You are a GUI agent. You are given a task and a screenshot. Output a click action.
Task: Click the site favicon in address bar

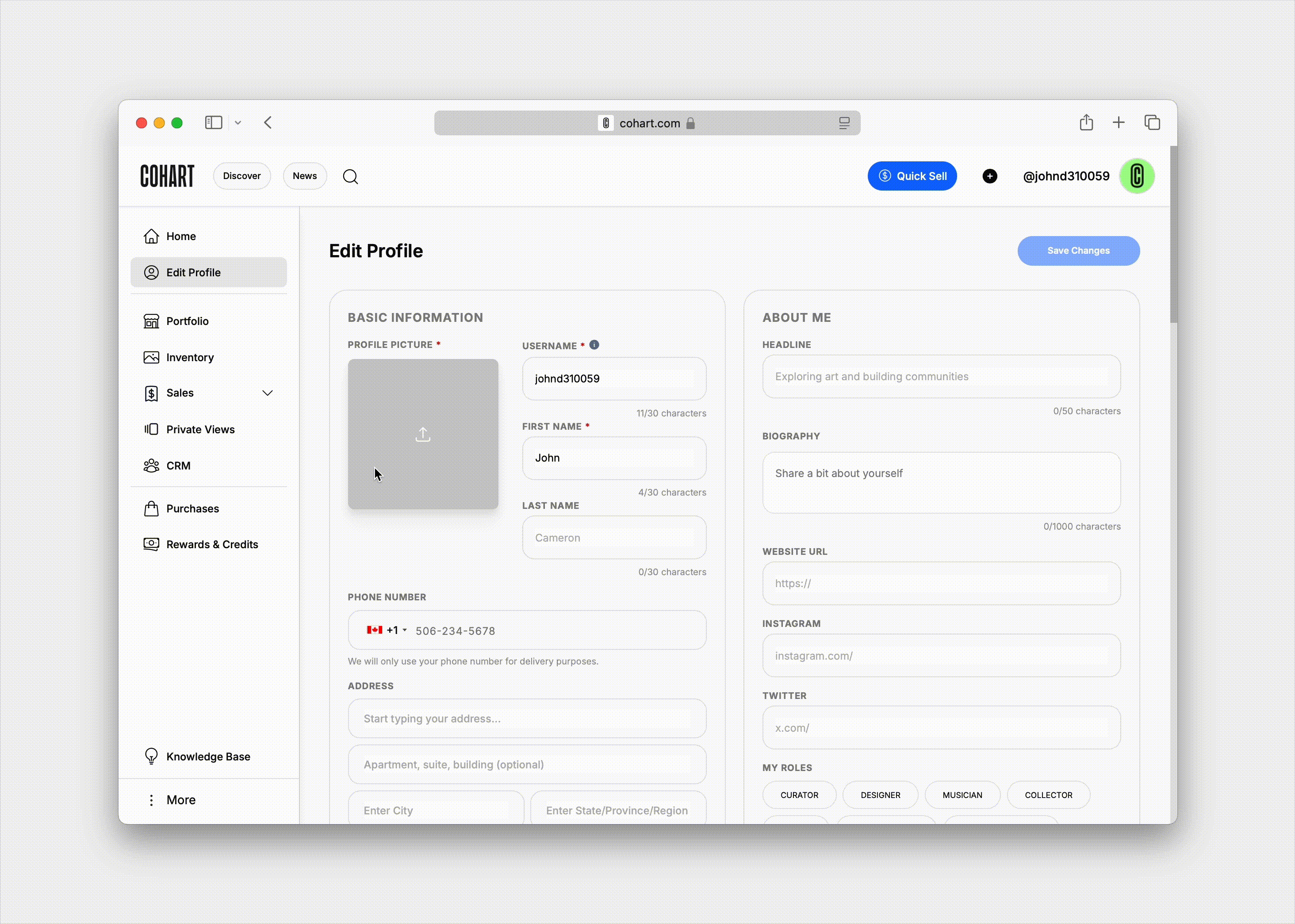605,123
